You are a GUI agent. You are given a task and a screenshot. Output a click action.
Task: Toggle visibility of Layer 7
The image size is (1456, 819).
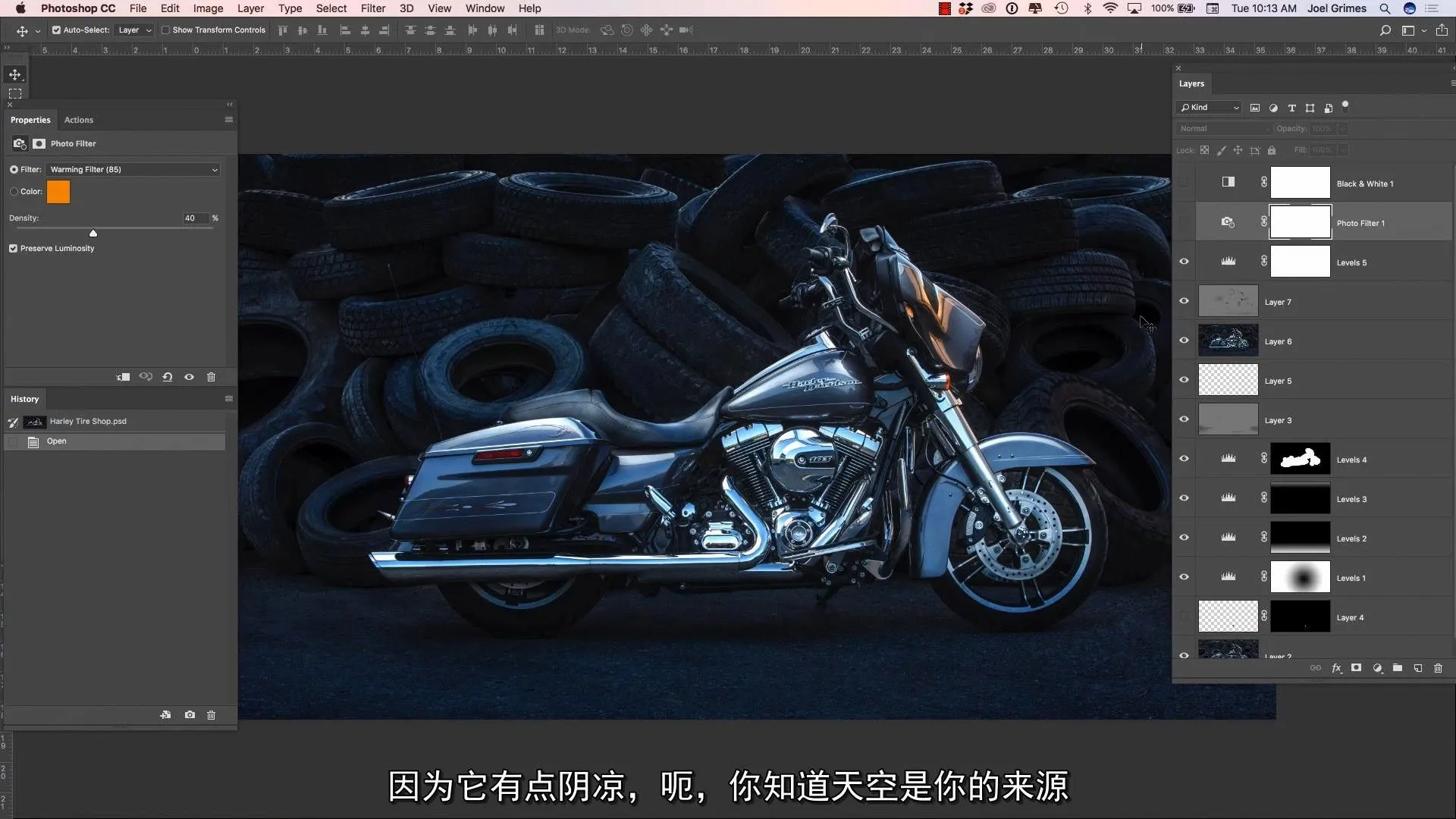(x=1184, y=301)
